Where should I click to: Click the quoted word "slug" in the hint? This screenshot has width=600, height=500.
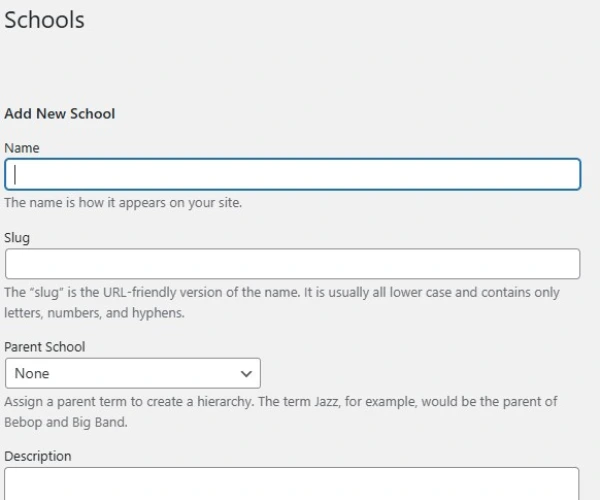pos(46,293)
